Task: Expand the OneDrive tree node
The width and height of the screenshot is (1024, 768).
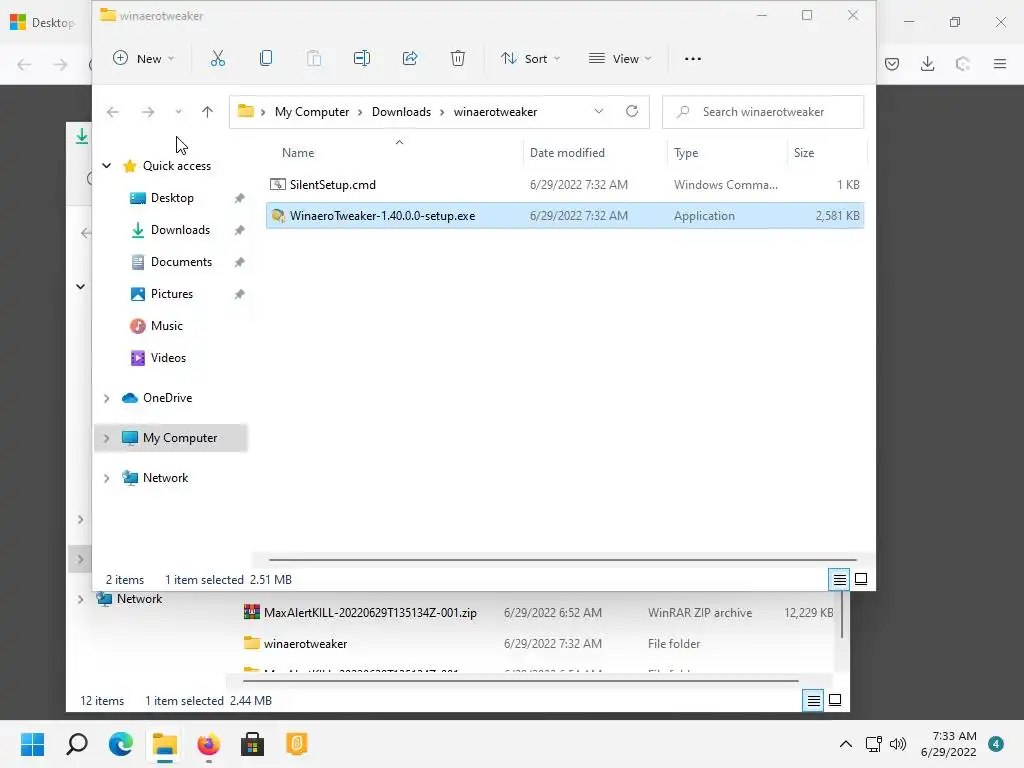Action: pyautogui.click(x=106, y=398)
